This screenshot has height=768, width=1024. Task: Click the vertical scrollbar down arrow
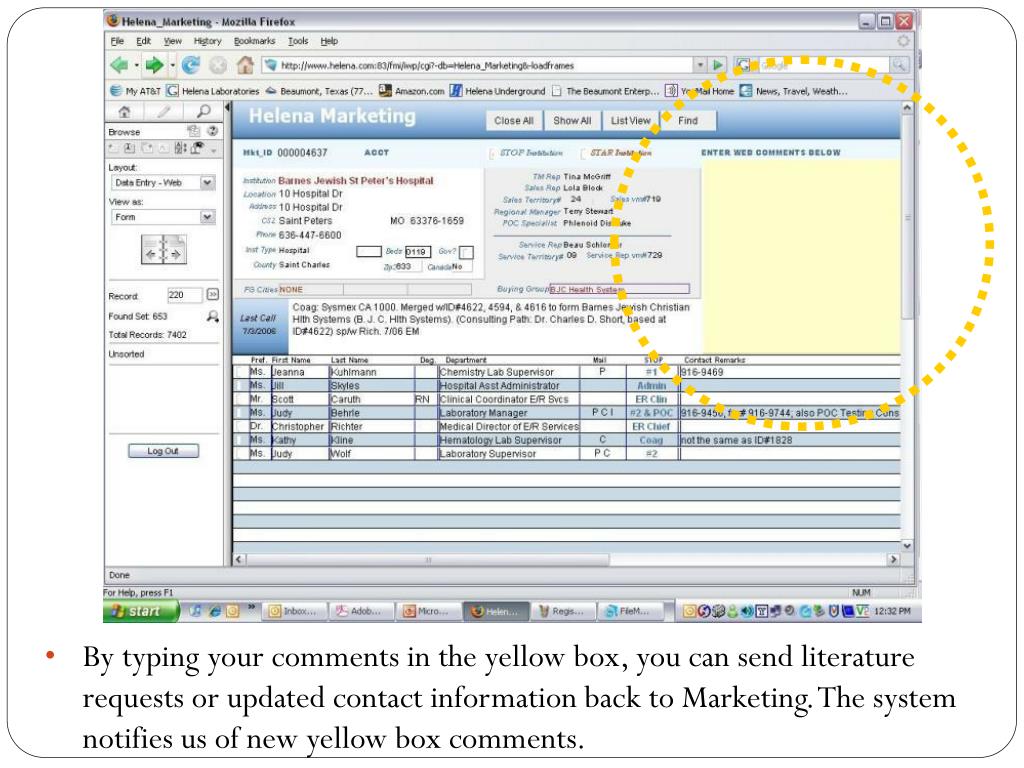coord(907,546)
